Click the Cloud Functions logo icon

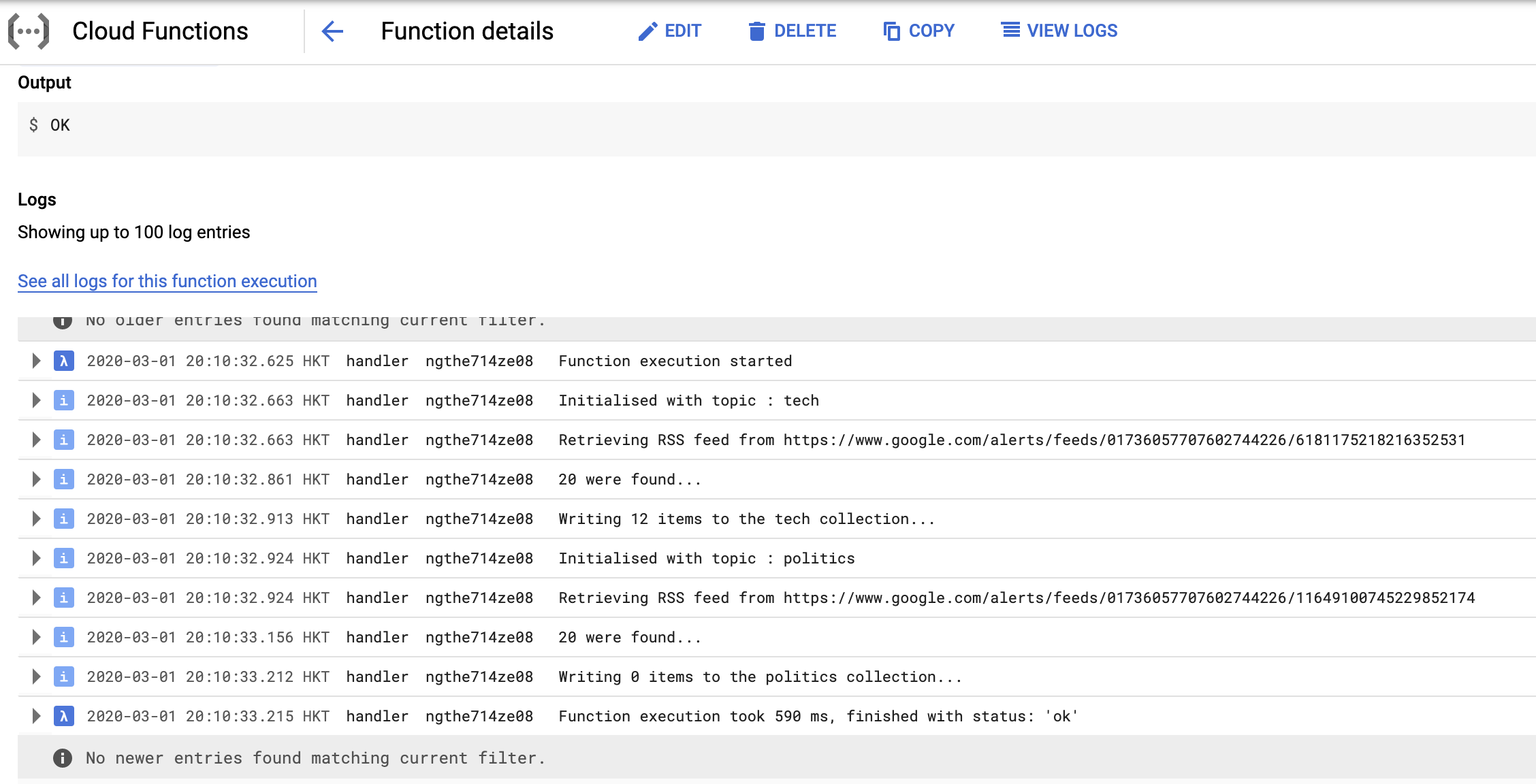tap(29, 31)
